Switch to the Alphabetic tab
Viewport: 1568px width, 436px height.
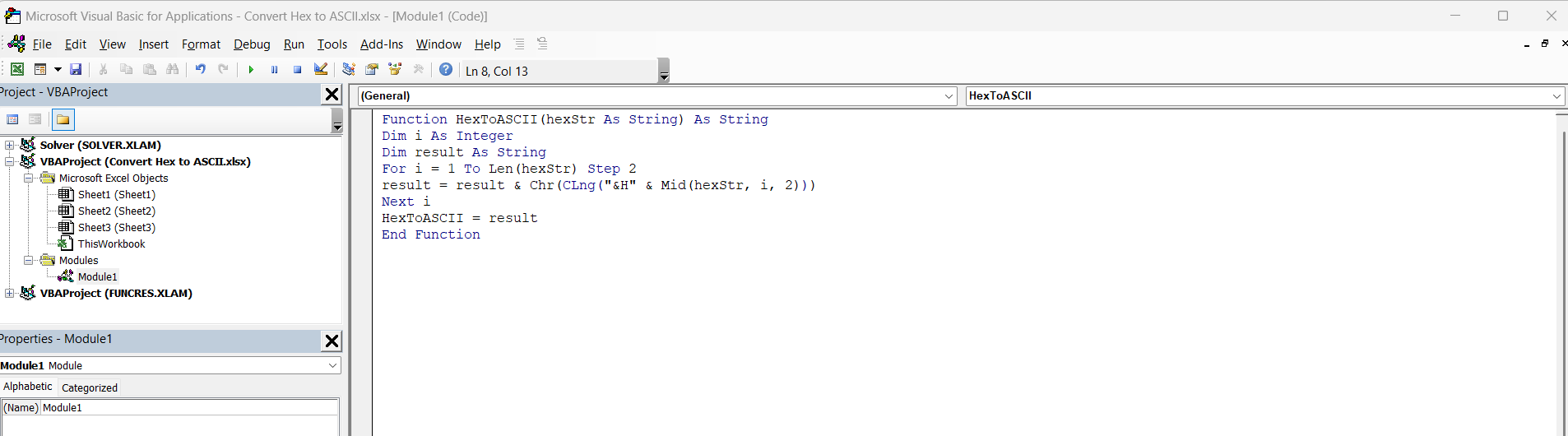tap(28, 387)
